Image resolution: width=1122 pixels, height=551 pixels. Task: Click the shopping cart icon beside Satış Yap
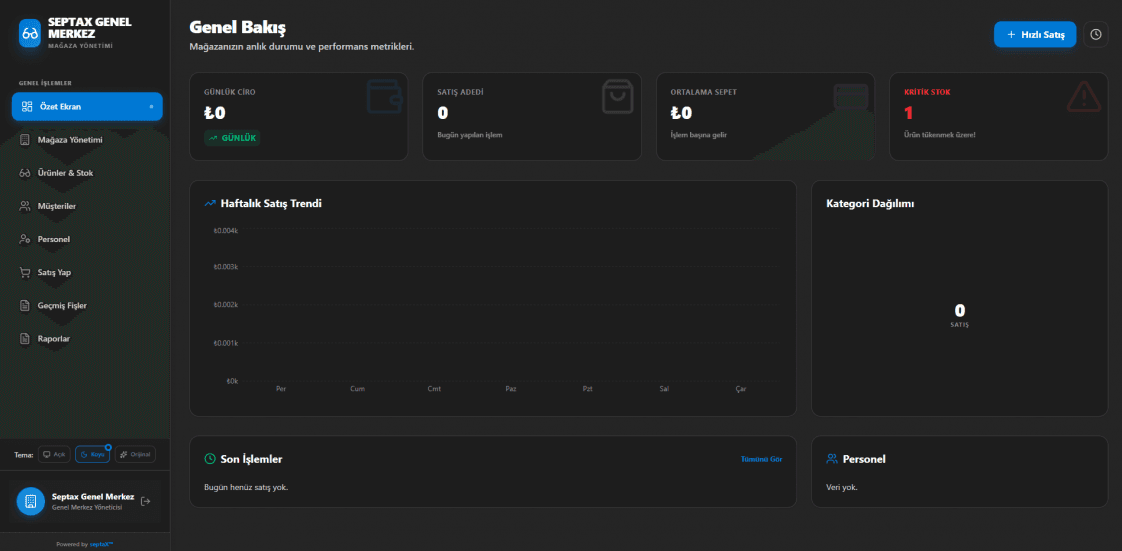click(x=25, y=273)
